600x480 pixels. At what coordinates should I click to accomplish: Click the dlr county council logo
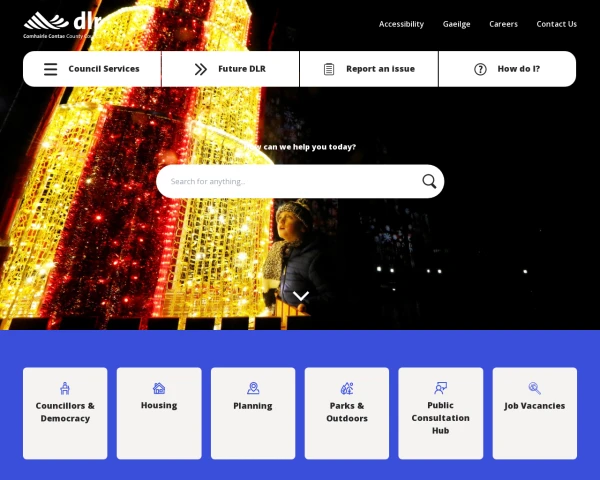(62, 24)
